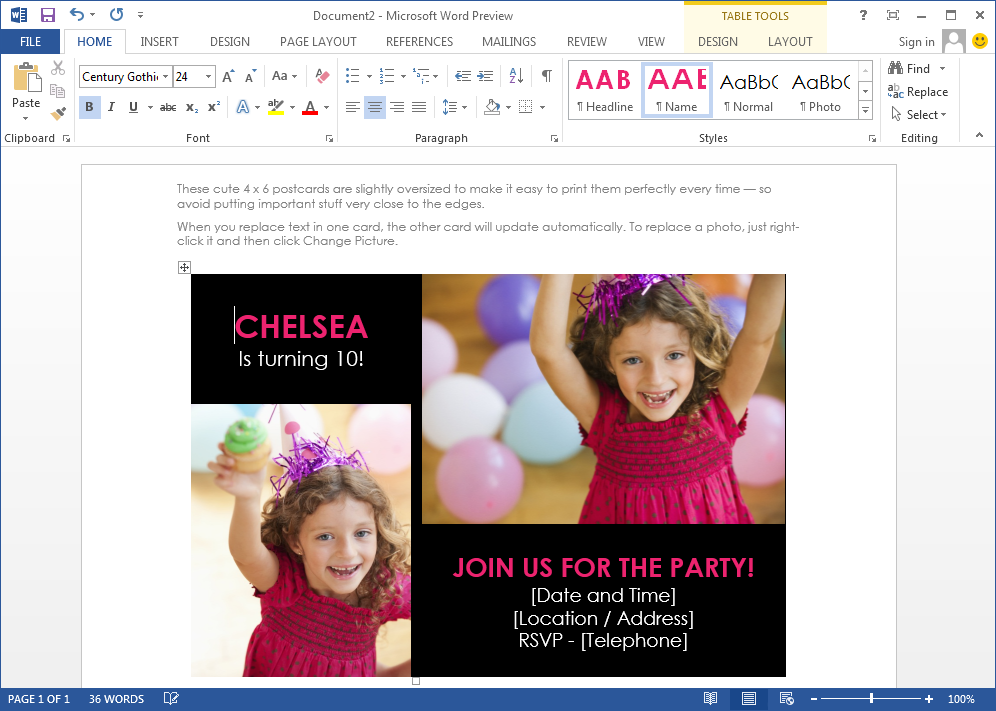Open the Sort icon in Paragraph group
This screenshot has height=711, width=996.
(518, 75)
